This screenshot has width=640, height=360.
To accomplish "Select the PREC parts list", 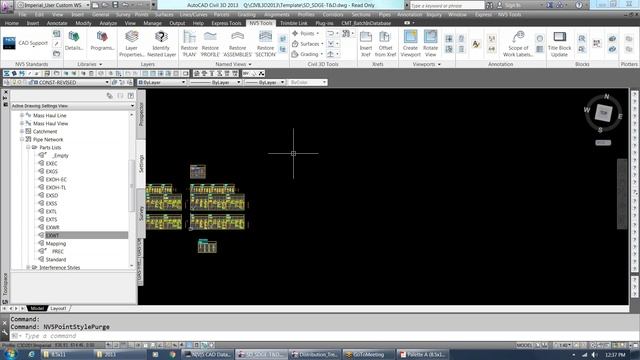I will pyautogui.click(x=58, y=251).
